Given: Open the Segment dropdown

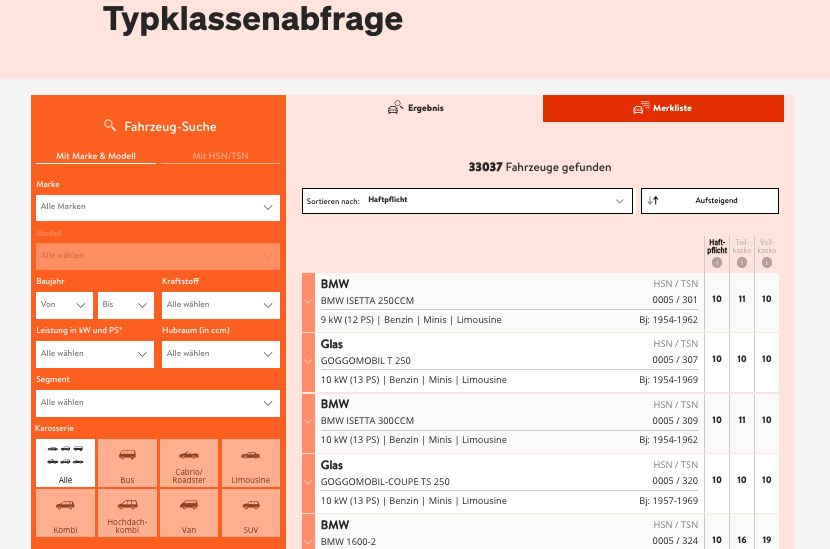Looking at the screenshot, I should (x=158, y=403).
